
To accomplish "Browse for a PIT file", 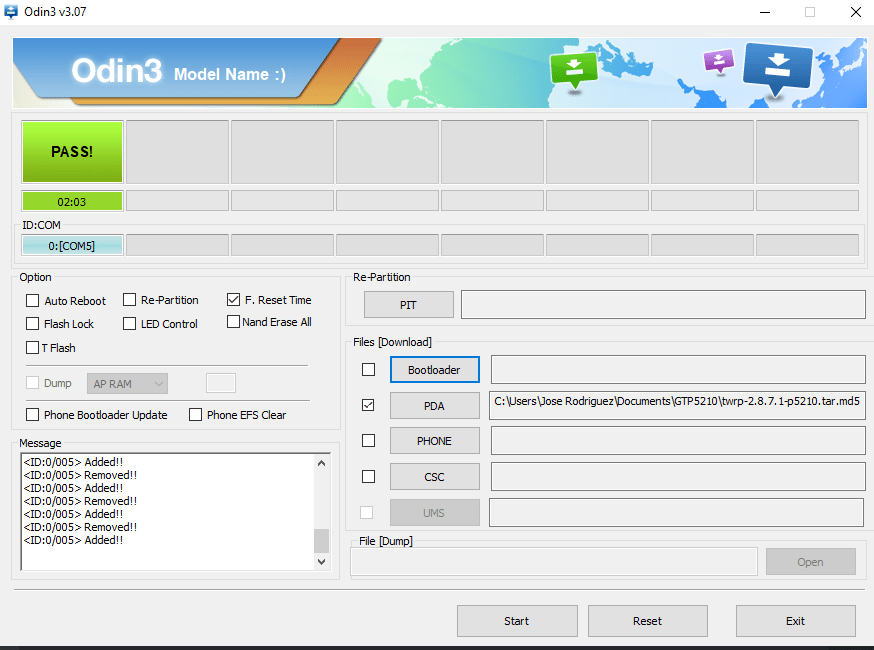I will (x=408, y=305).
